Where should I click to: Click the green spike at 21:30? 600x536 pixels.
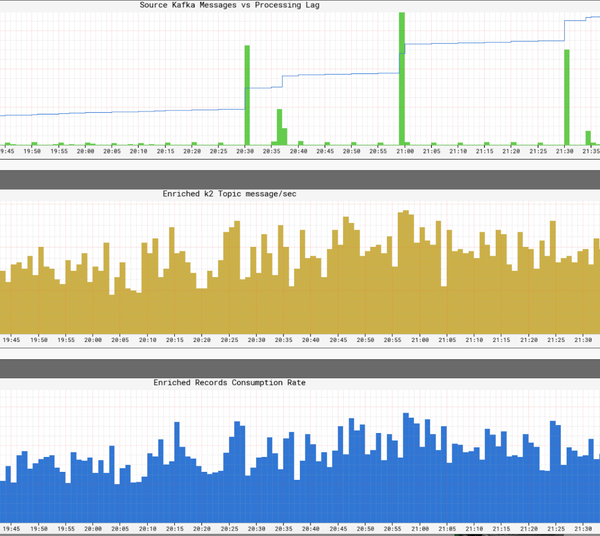(x=567, y=97)
